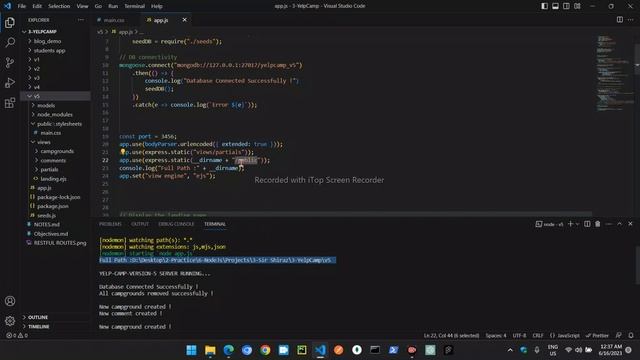This screenshot has width=640, height=360.
Task: Open the Help menu
Action: 157,6
